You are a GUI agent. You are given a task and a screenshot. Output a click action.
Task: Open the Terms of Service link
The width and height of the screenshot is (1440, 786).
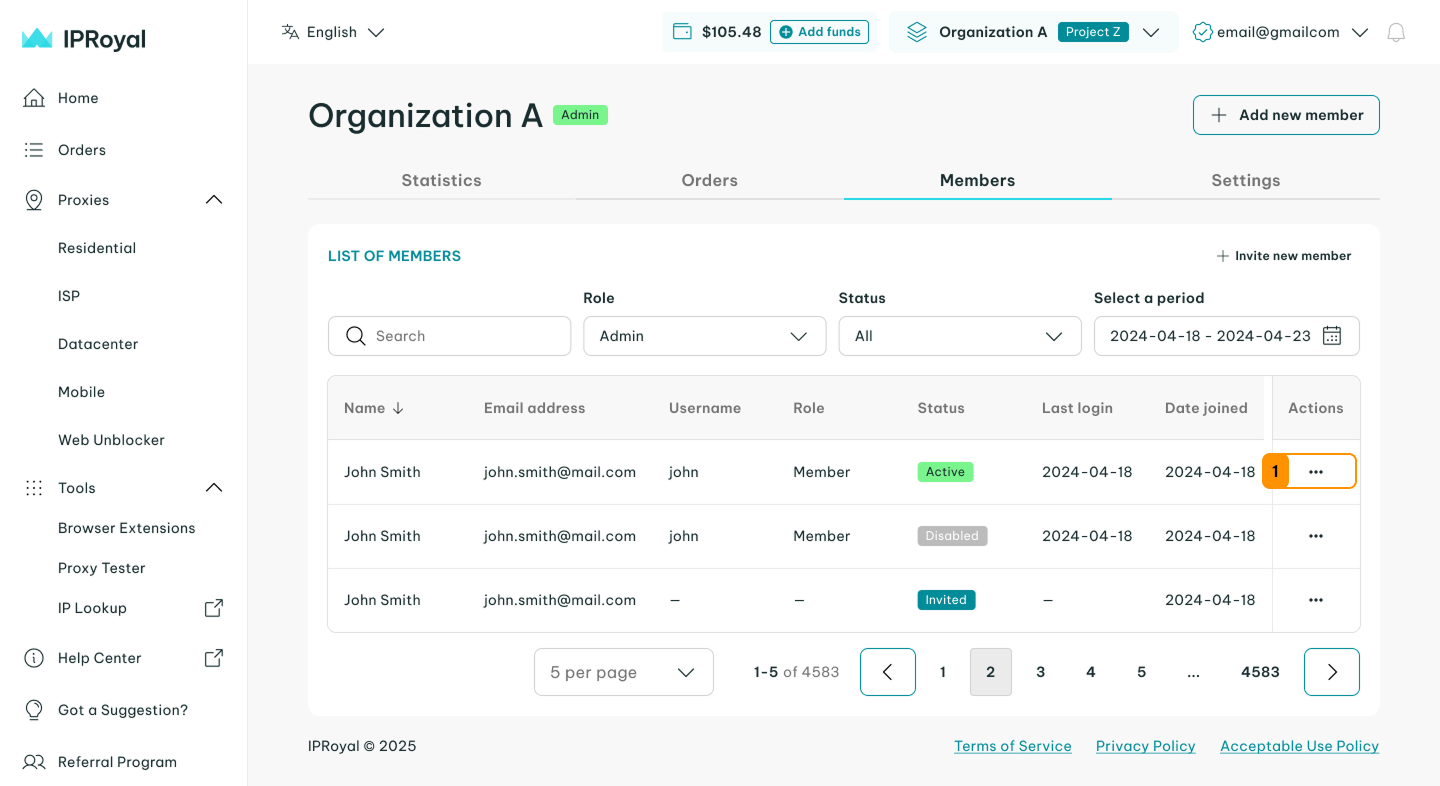(x=1012, y=746)
